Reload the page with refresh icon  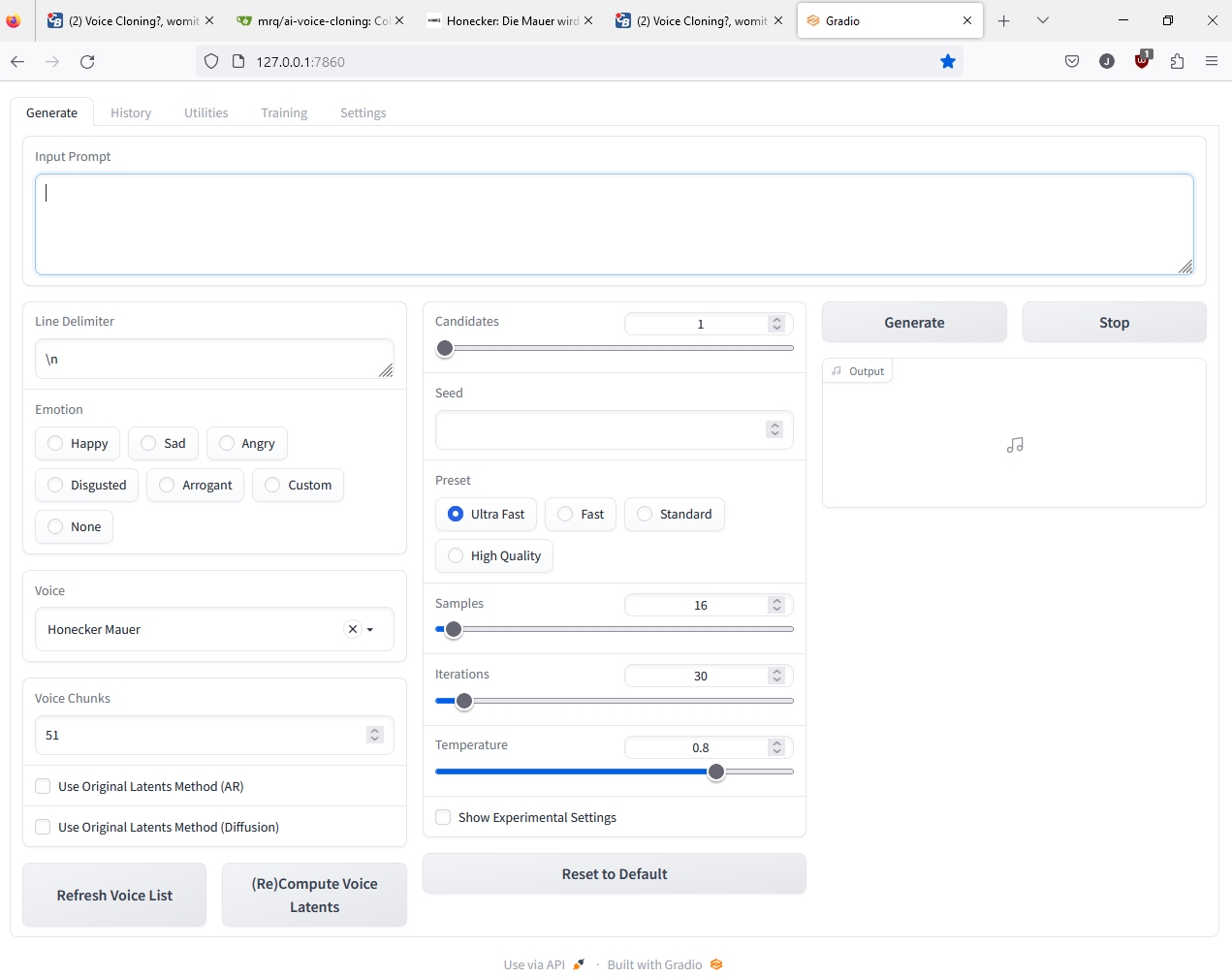coord(87,61)
